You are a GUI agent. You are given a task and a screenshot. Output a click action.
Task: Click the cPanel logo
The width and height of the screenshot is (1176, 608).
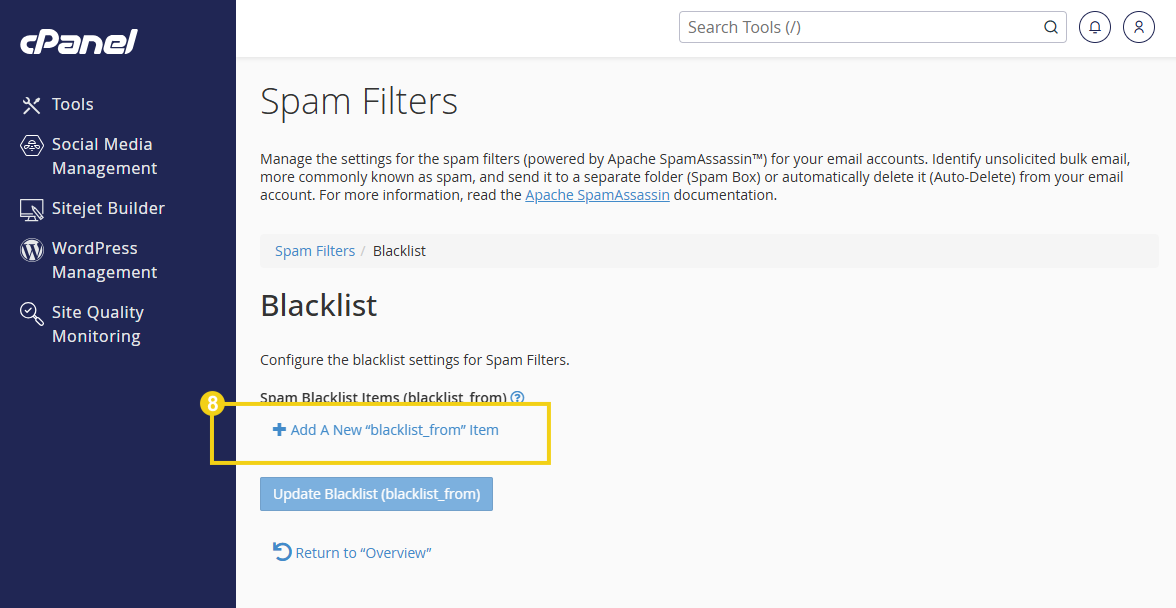(x=78, y=42)
